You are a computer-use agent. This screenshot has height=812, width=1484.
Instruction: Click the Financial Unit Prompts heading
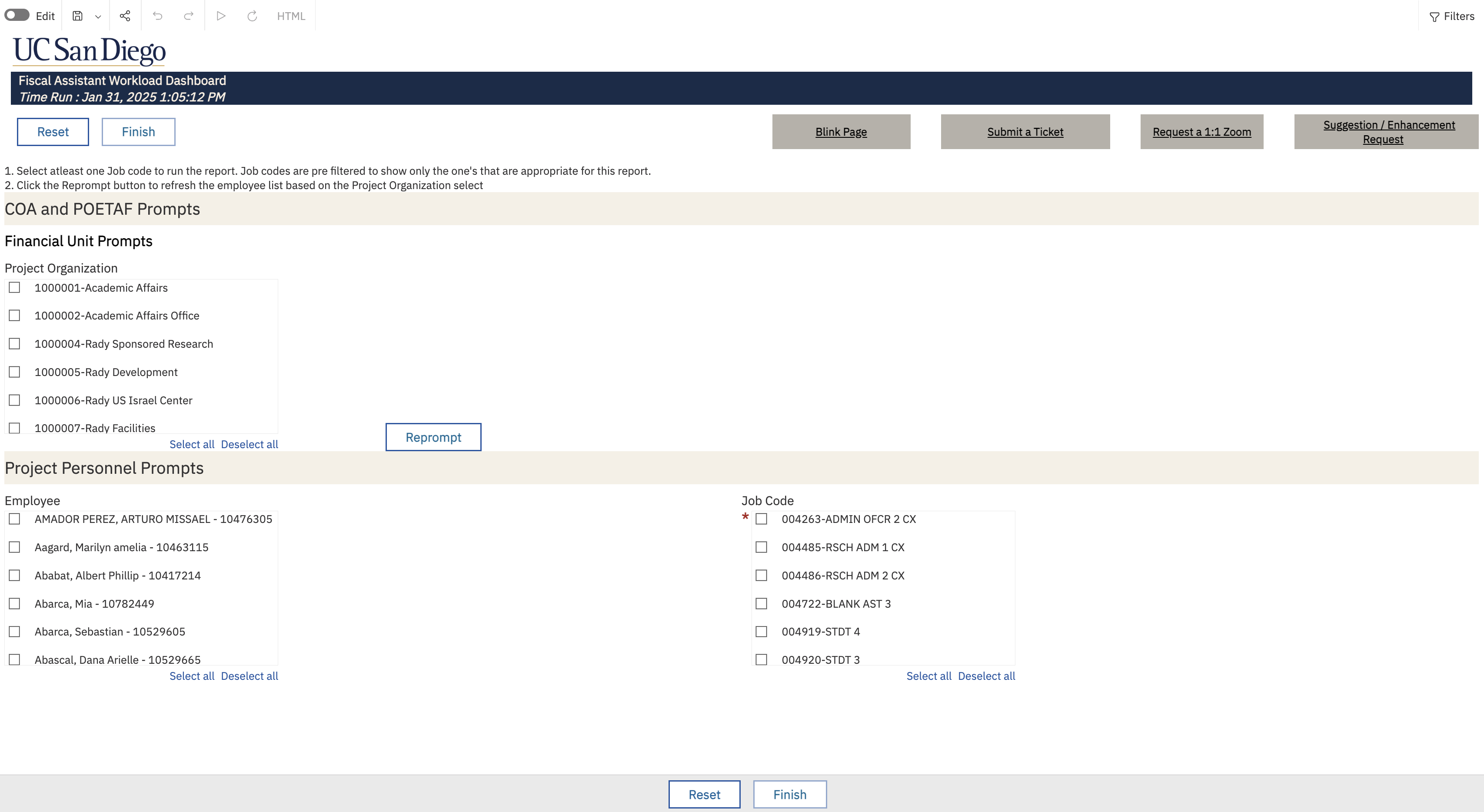point(78,241)
